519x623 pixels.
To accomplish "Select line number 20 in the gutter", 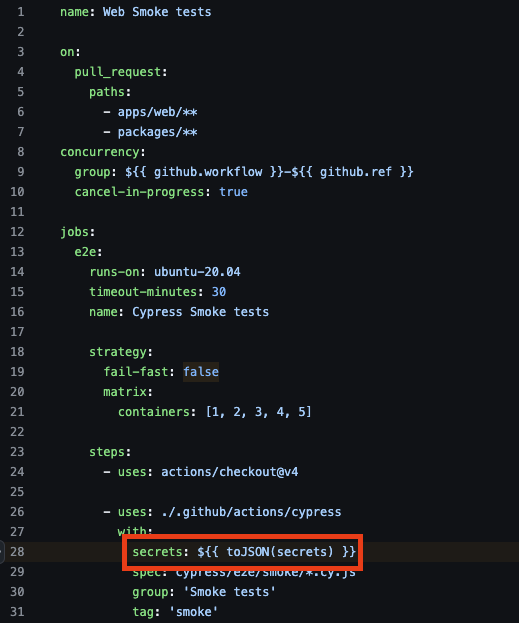I will (x=17, y=392).
